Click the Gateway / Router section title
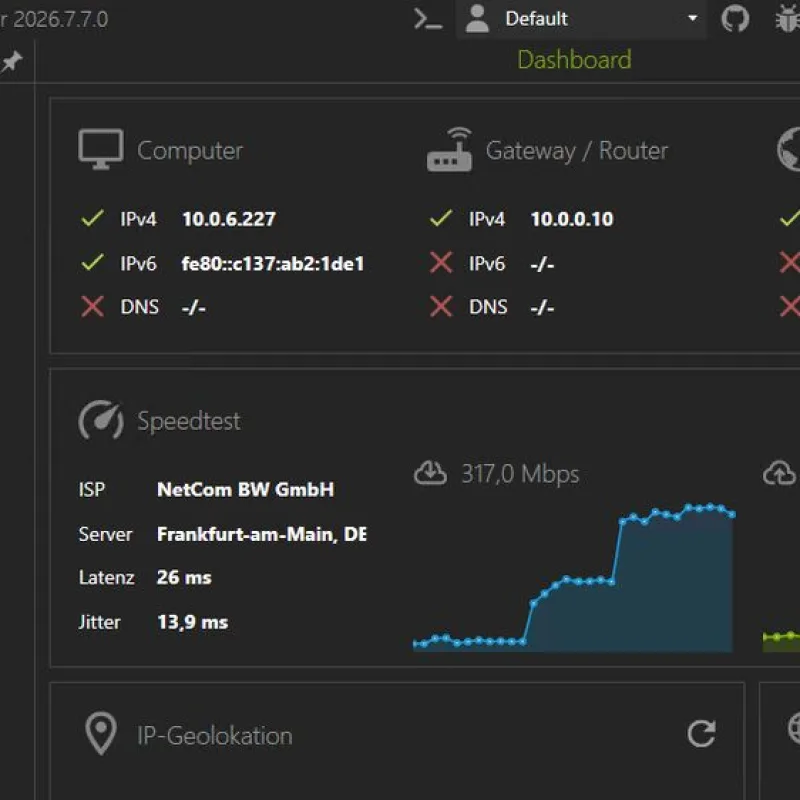This screenshot has height=800, width=800. point(577,151)
